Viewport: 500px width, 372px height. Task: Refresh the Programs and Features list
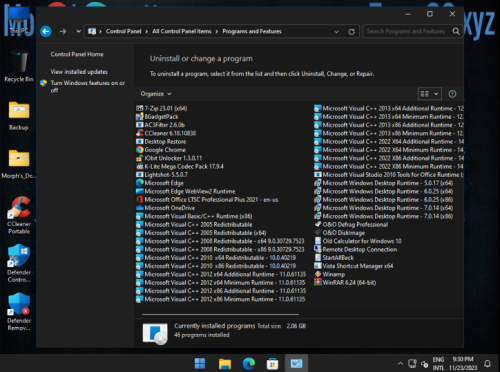pyautogui.click(x=351, y=32)
